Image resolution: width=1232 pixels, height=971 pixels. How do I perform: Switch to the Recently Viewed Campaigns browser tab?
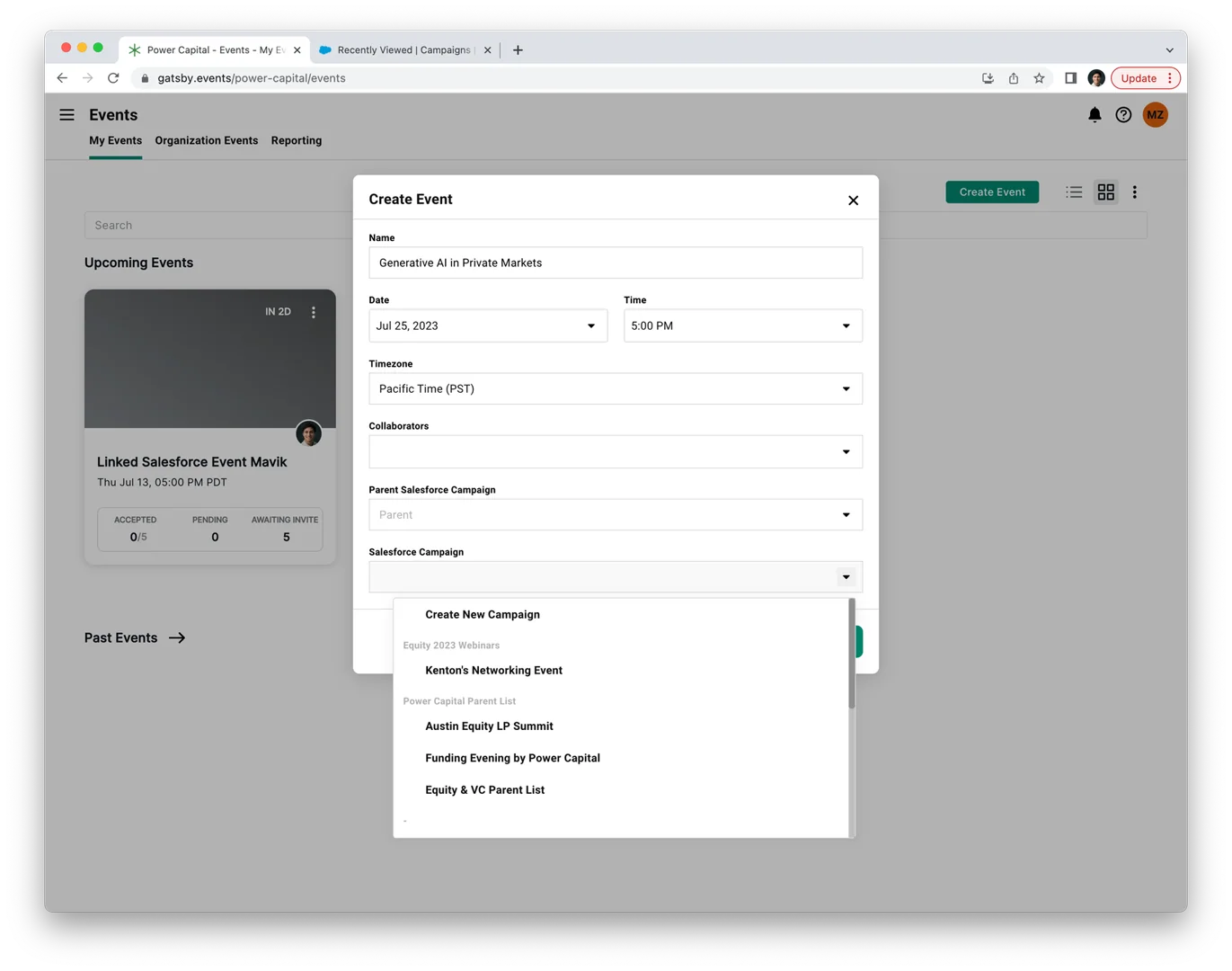pos(400,49)
